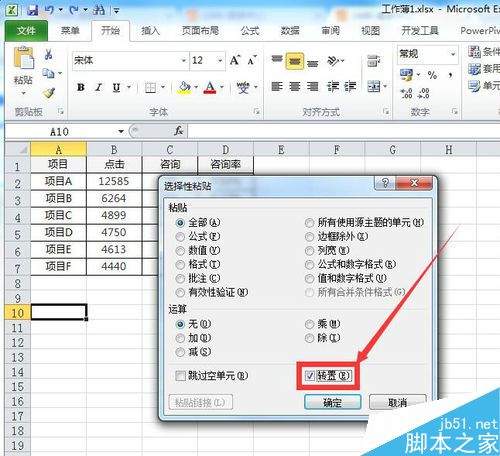Screen dimensions: 500x456
Task: Click the Cut scissors icon
Action: coord(49,54)
